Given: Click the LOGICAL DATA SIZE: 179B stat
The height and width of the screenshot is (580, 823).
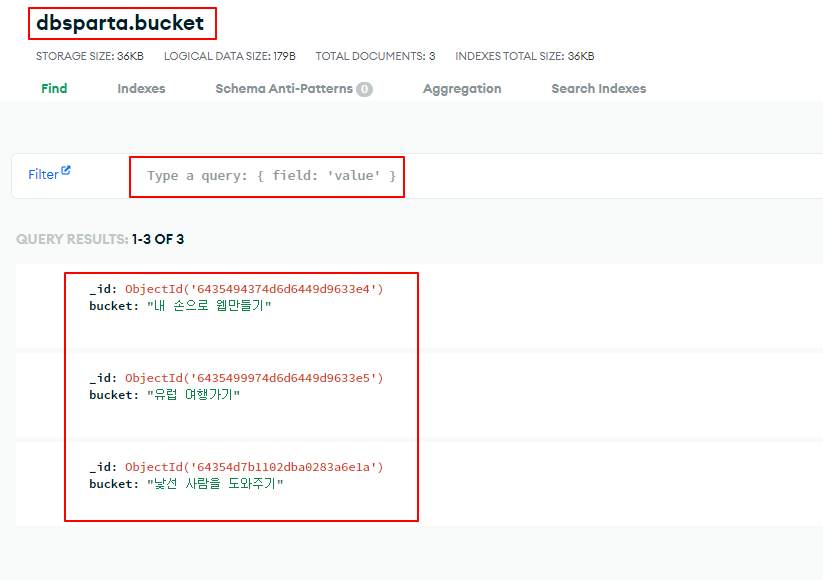Looking at the screenshot, I should [230, 56].
